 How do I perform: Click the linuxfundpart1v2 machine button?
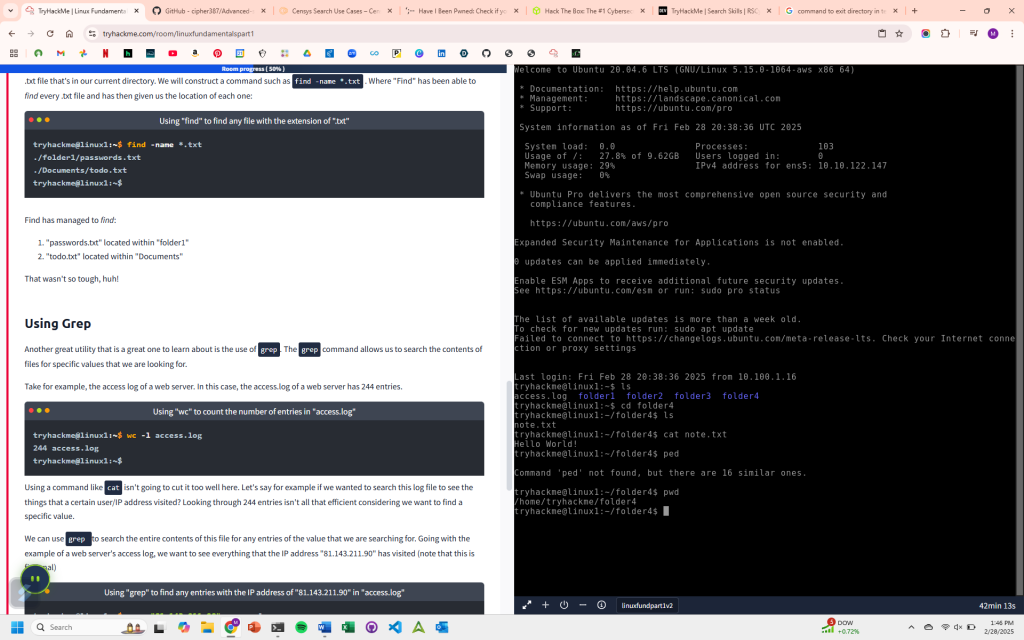coord(647,605)
